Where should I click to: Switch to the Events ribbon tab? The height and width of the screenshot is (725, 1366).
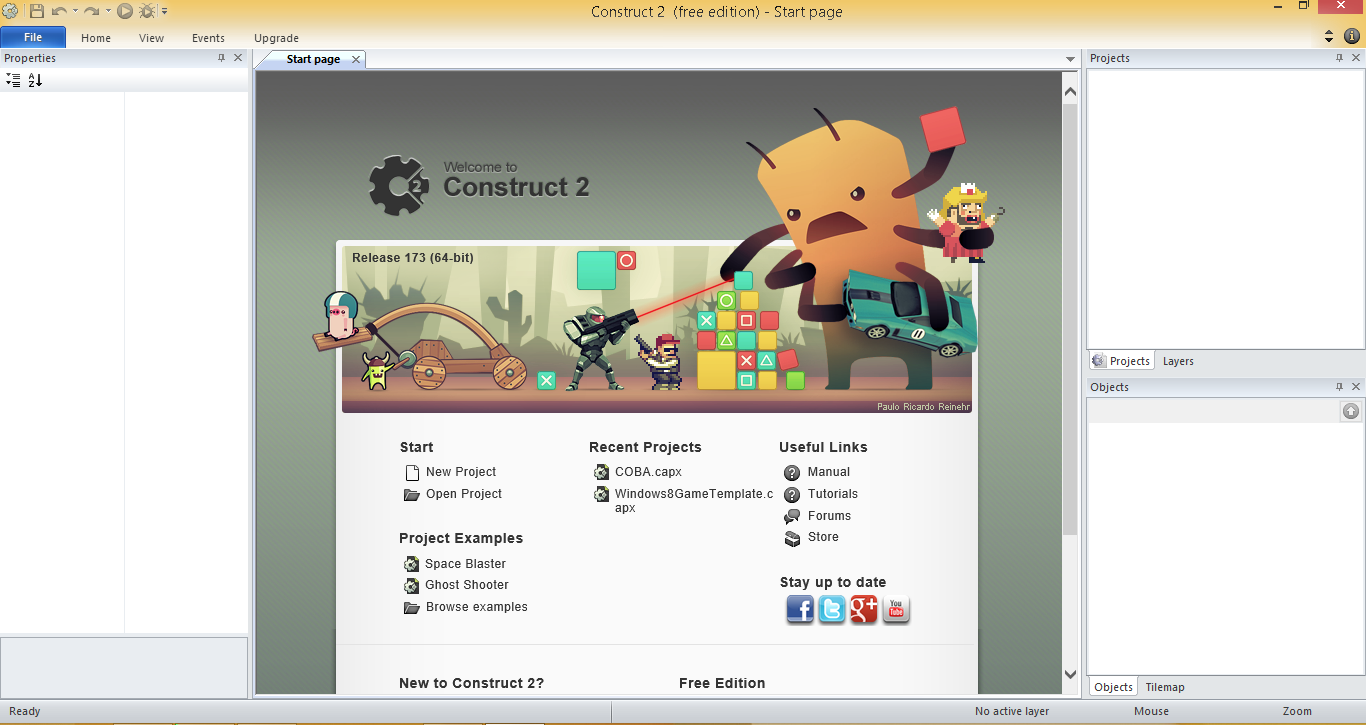coord(208,38)
